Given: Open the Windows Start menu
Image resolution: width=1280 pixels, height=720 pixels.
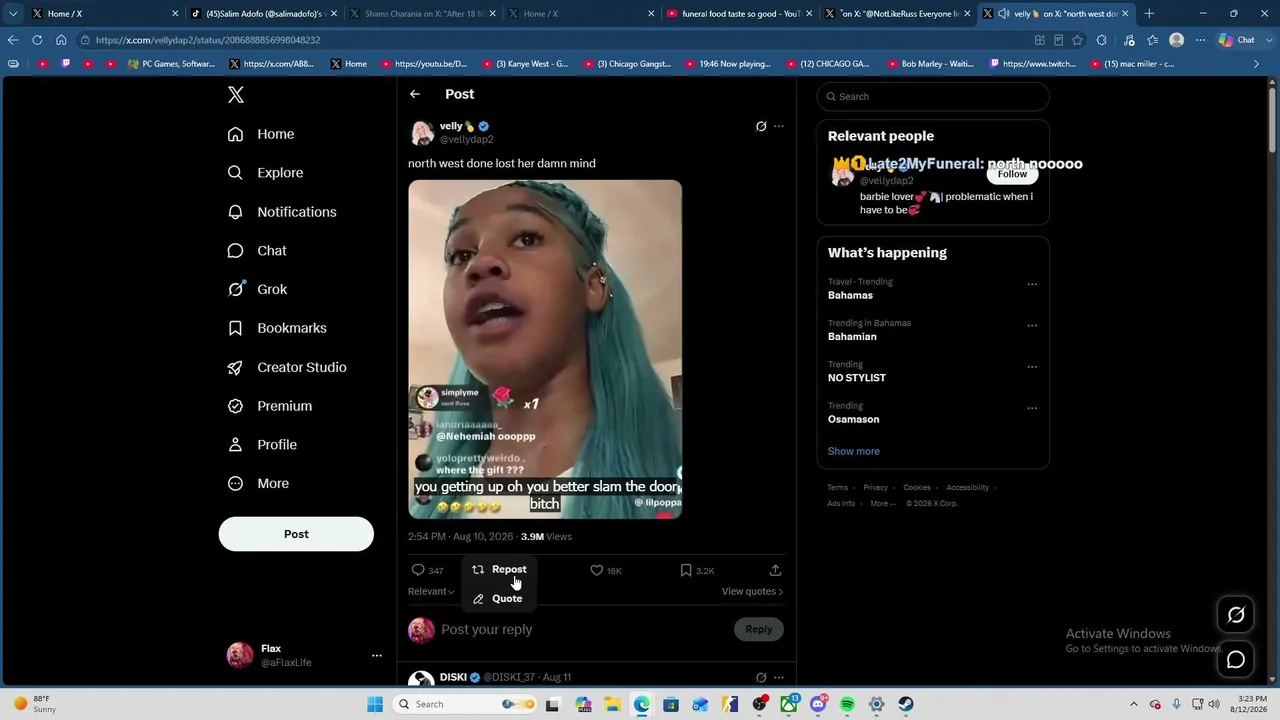Looking at the screenshot, I should pyautogui.click(x=375, y=704).
